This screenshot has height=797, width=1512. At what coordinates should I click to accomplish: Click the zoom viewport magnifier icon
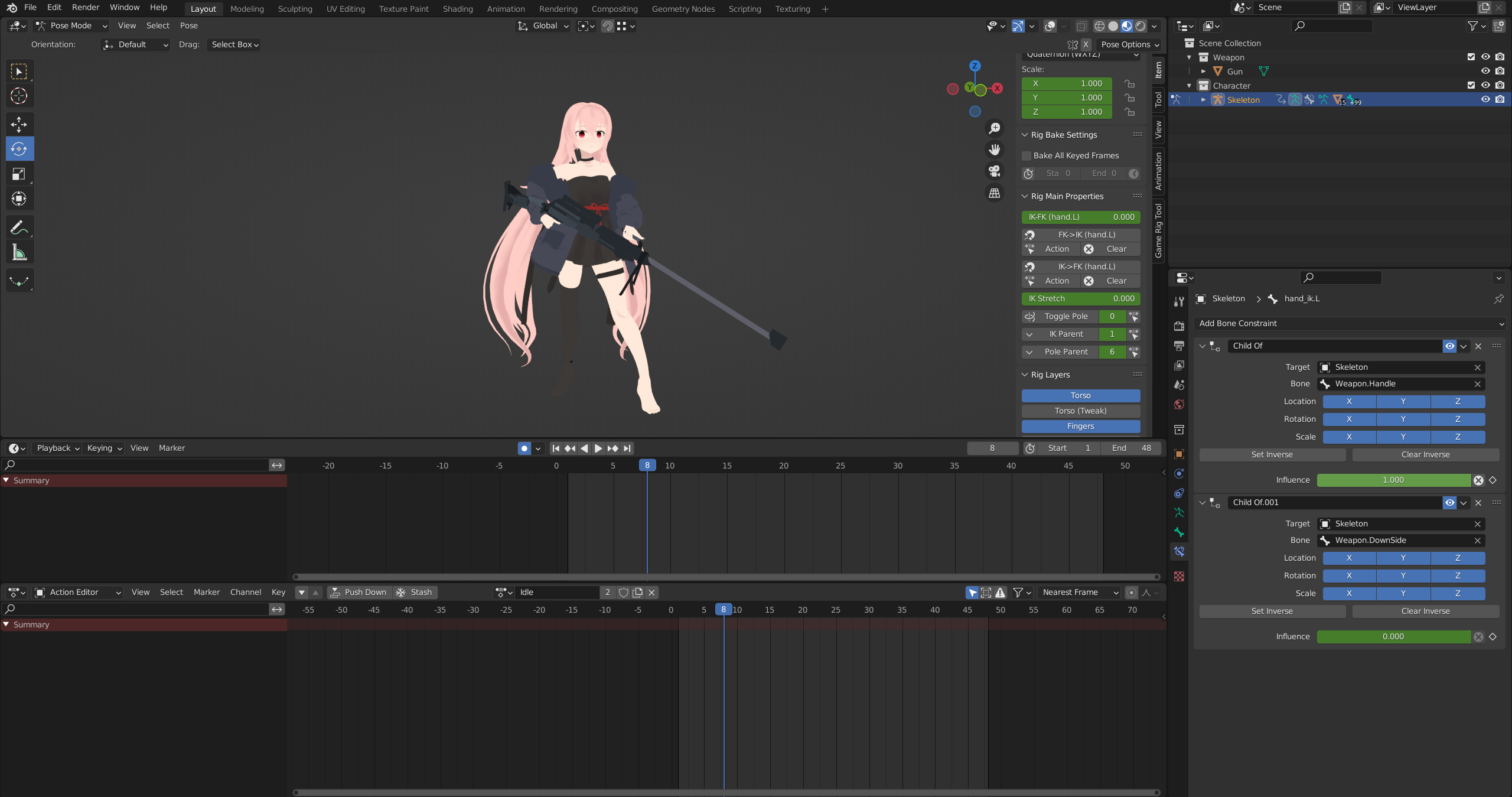995,128
